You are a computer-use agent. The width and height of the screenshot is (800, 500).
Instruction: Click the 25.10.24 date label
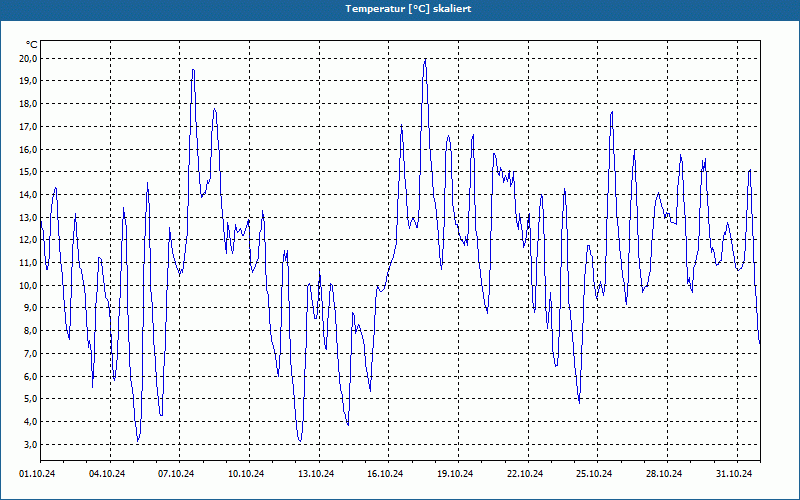click(594, 474)
